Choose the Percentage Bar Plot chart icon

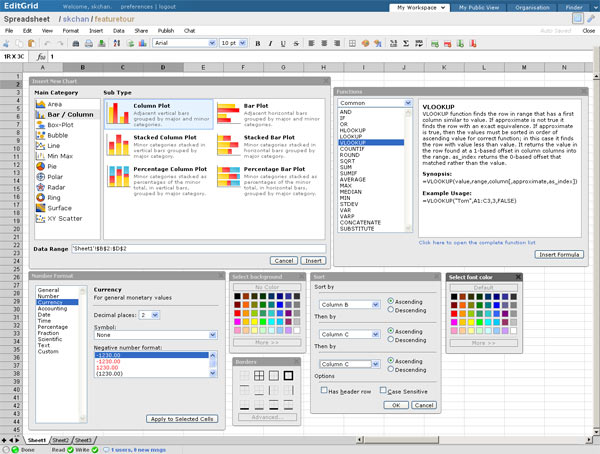coord(229,177)
